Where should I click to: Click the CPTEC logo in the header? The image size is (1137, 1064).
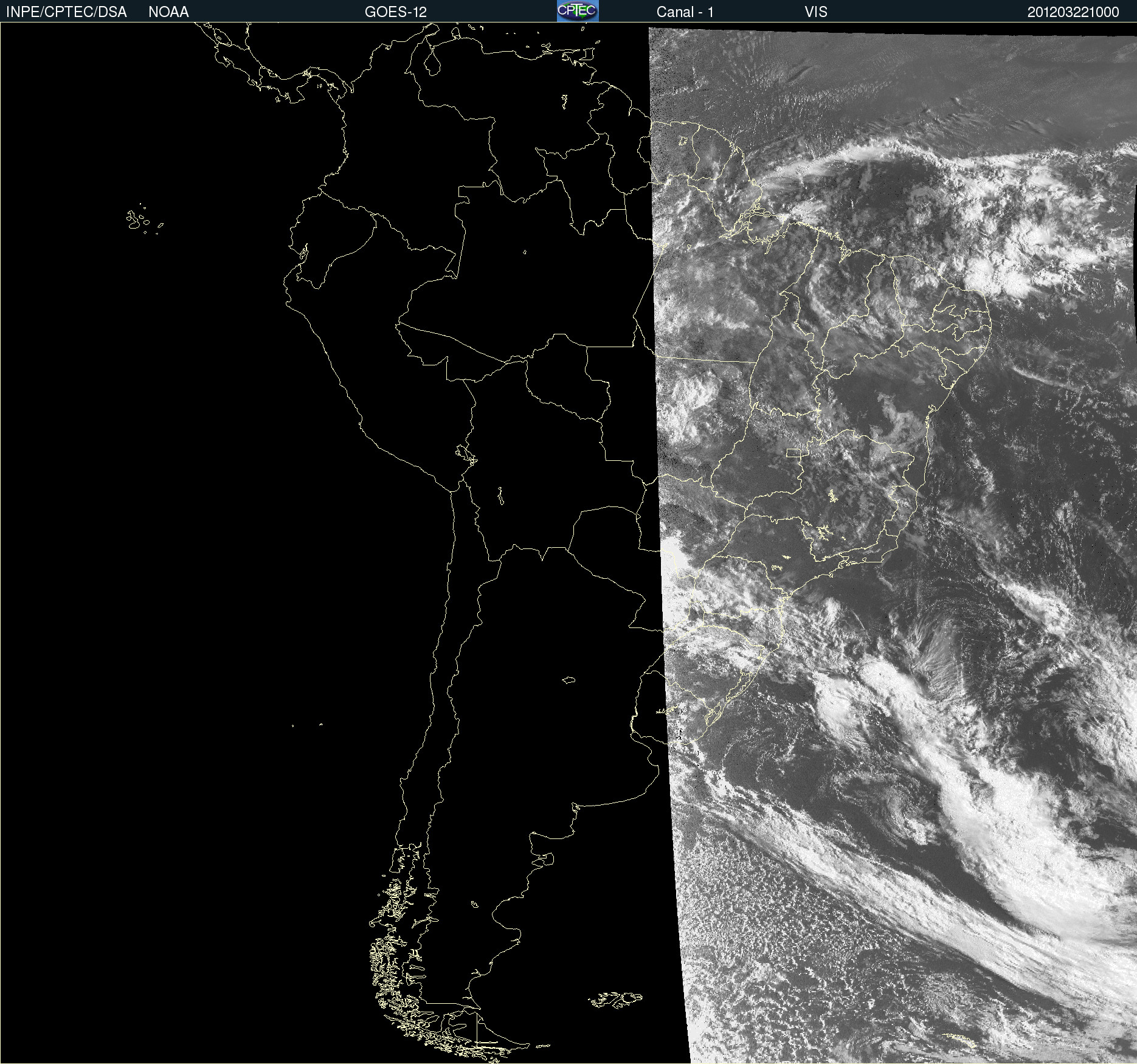pyautogui.click(x=578, y=11)
